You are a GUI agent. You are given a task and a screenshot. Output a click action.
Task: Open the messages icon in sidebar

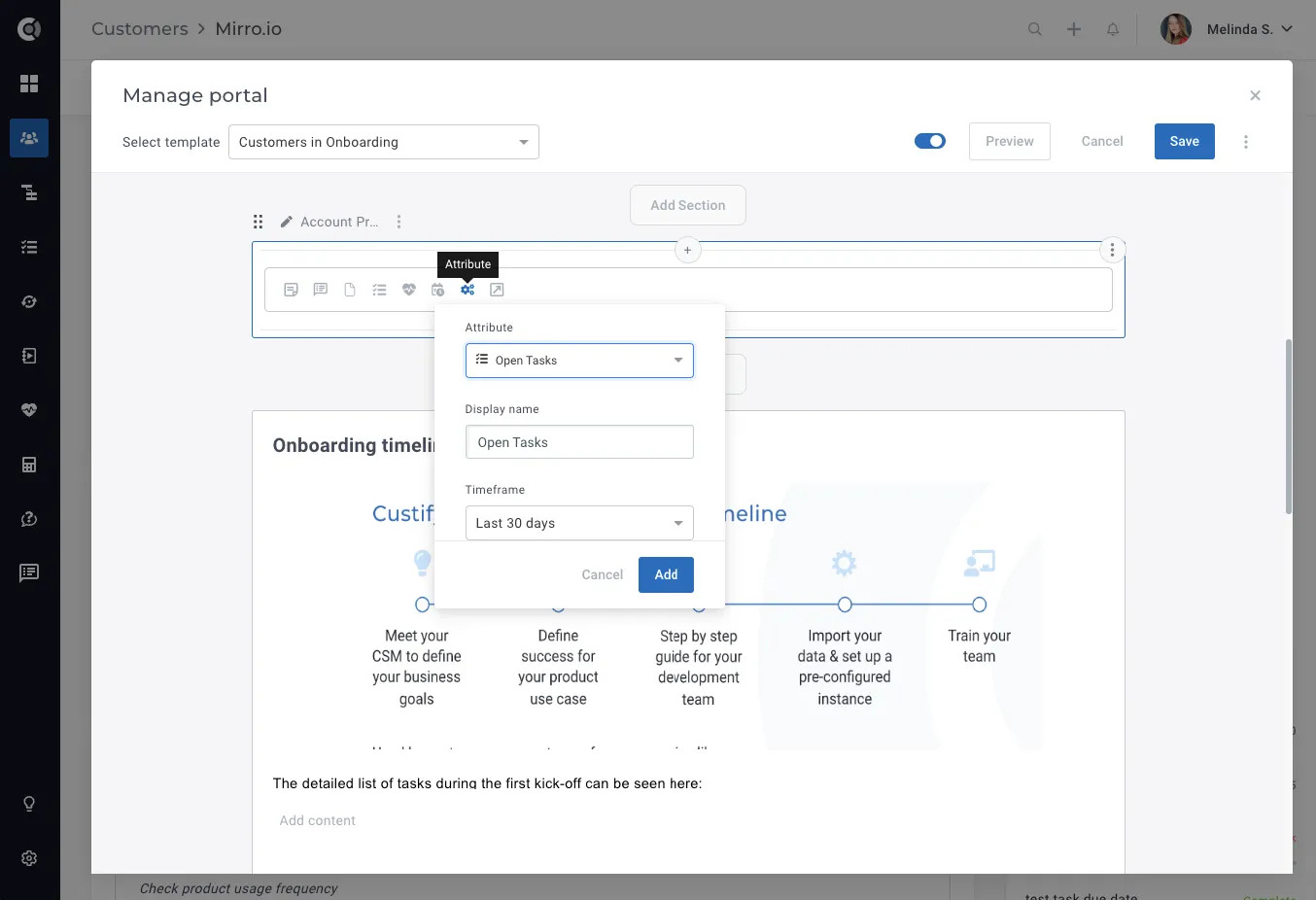tap(29, 572)
